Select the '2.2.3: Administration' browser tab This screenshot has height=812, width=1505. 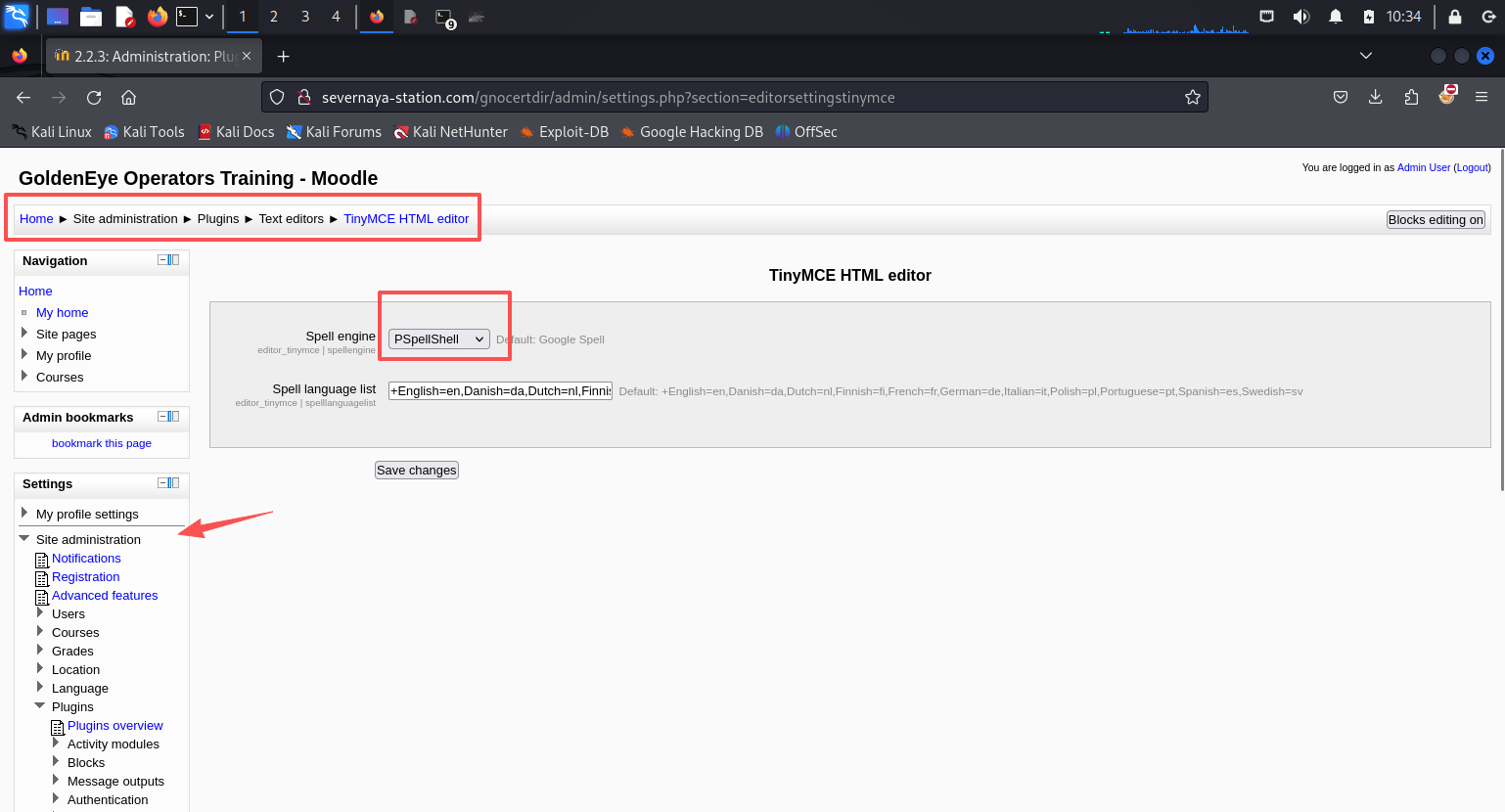(154, 56)
